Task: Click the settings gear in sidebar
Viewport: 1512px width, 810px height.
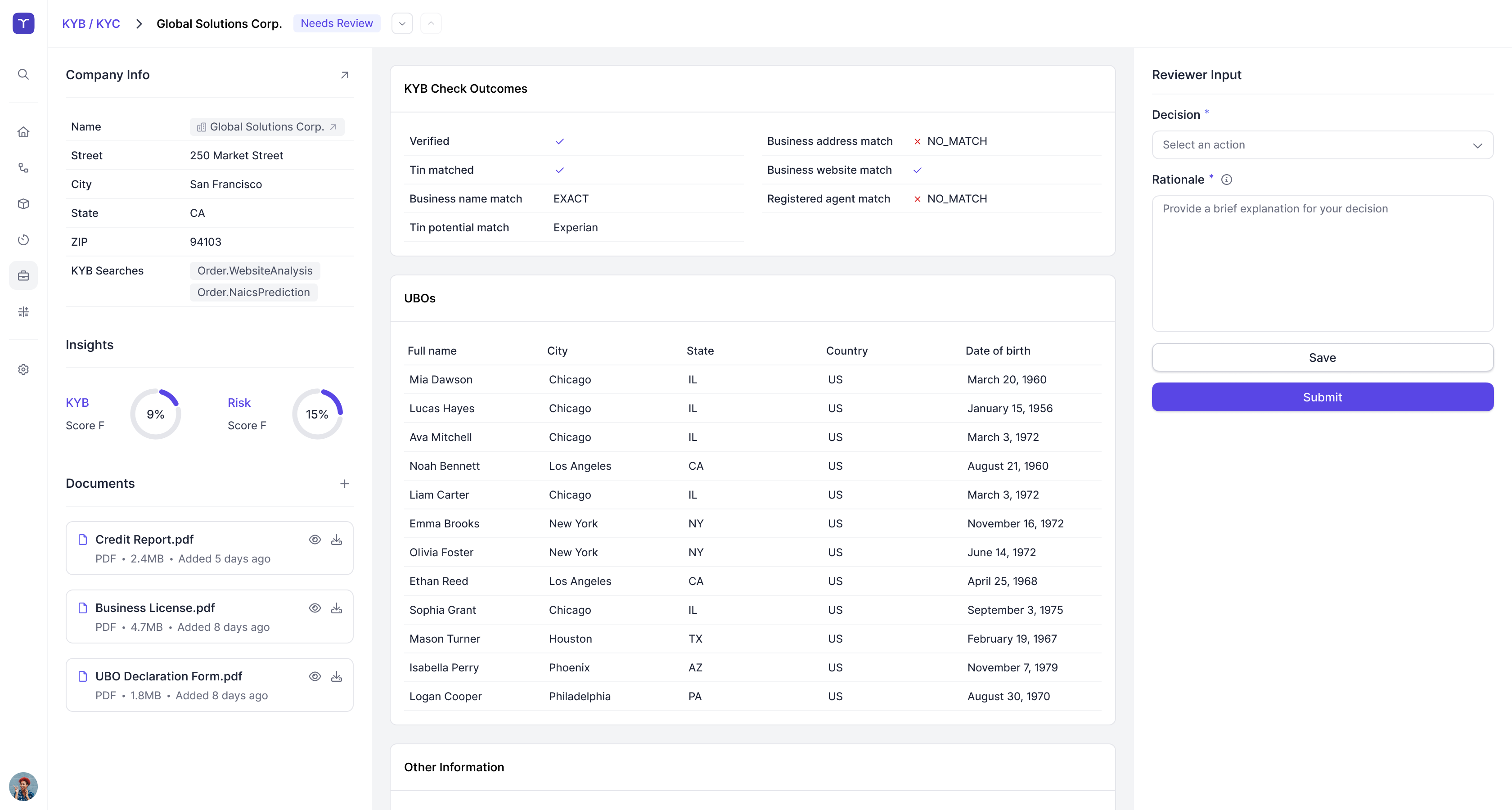Action: click(23, 369)
